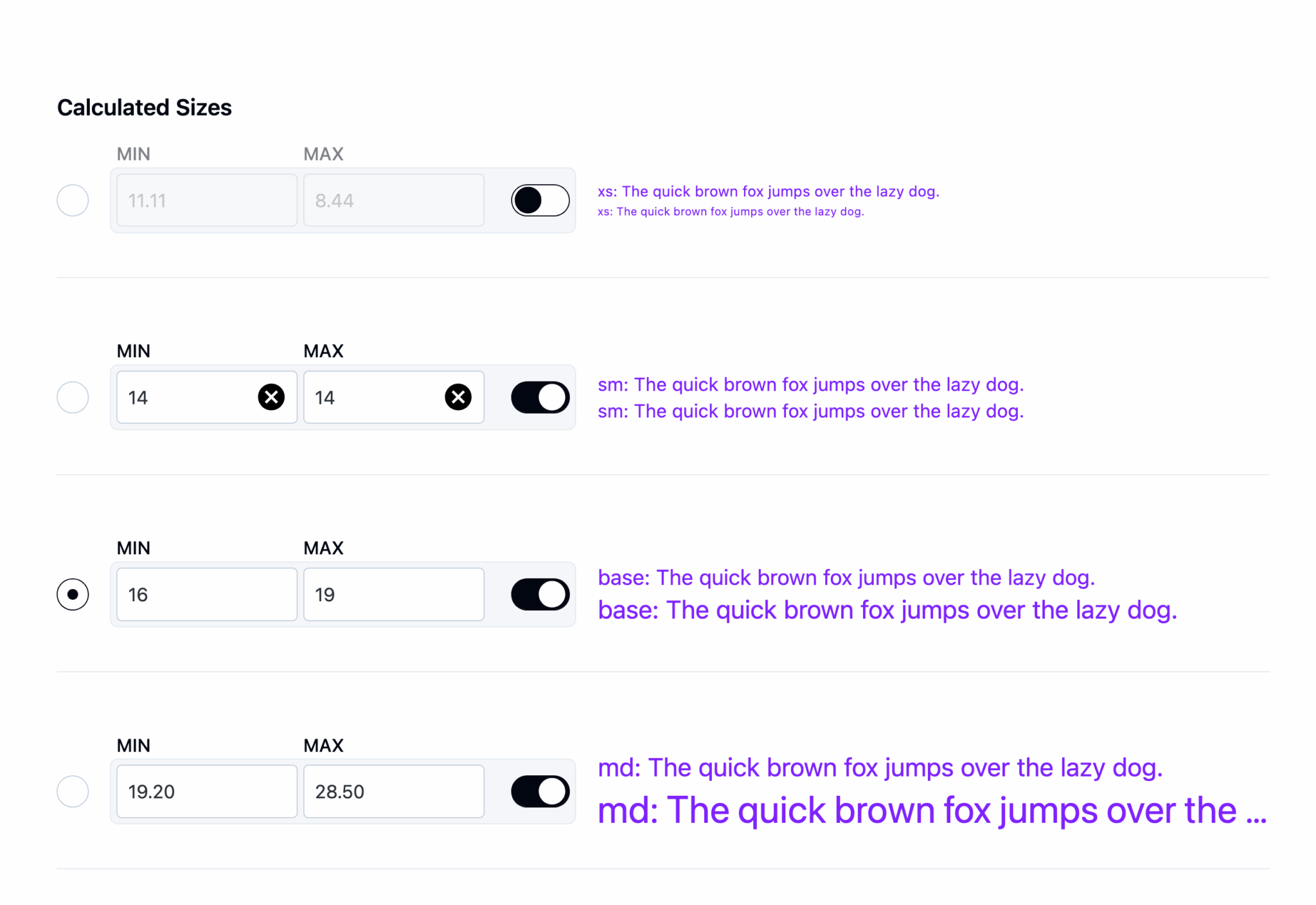Enable the xs size toggle switch
This screenshot has height=905, width=1316.
[539, 200]
